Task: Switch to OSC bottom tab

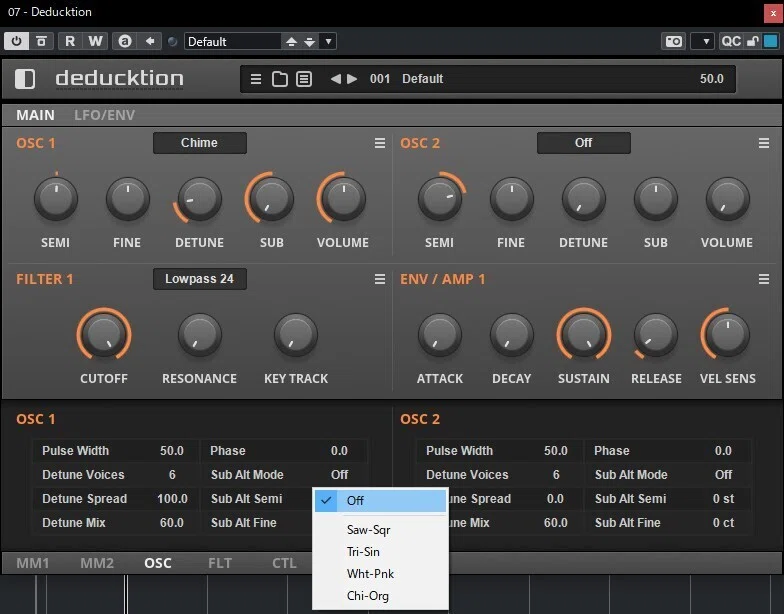Action: pyautogui.click(x=158, y=563)
